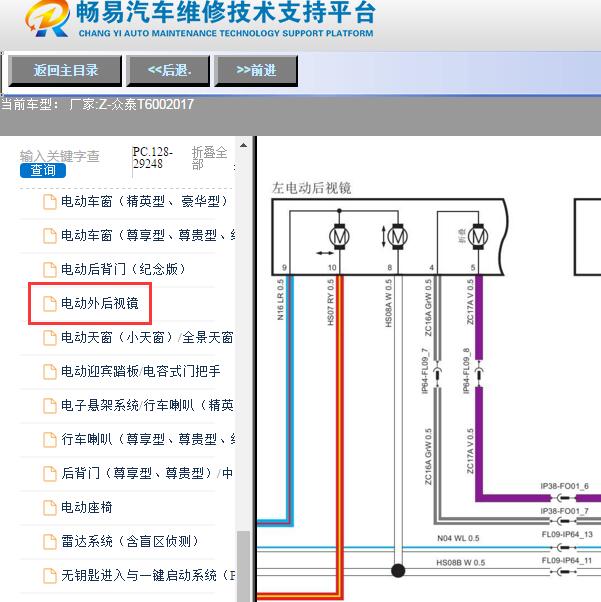Click the sidebar scroll up arrow

(243, 146)
